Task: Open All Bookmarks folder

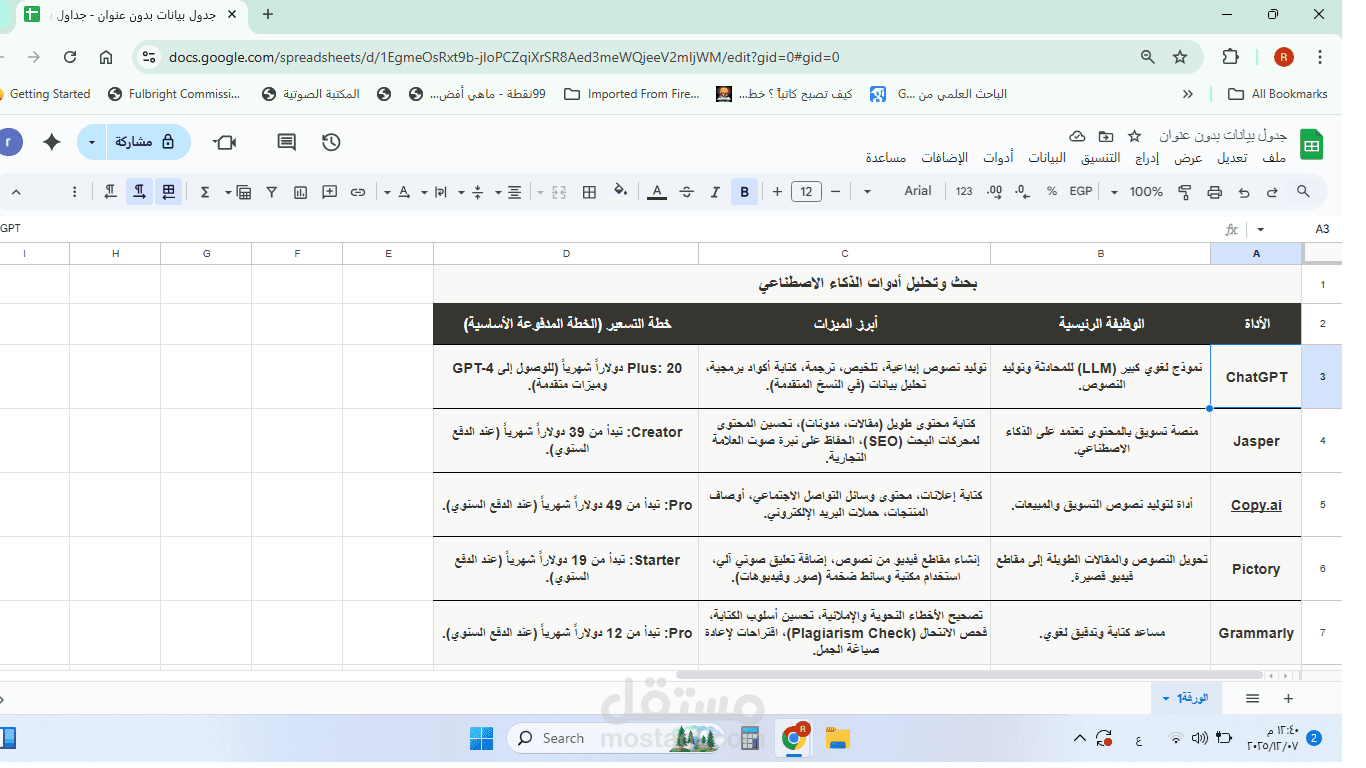Action: (x=1278, y=94)
